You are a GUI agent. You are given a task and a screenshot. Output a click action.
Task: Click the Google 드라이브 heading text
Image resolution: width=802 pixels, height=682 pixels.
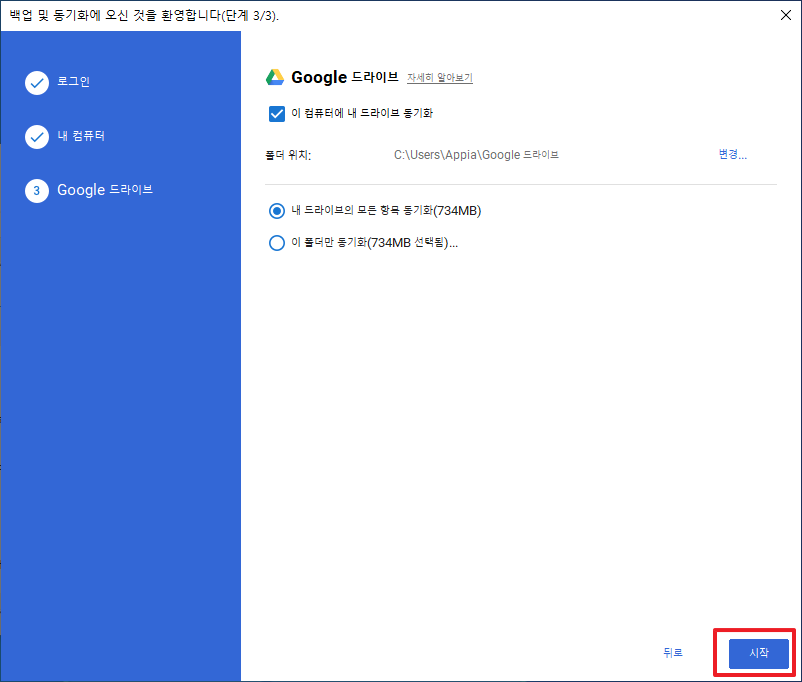click(x=345, y=77)
